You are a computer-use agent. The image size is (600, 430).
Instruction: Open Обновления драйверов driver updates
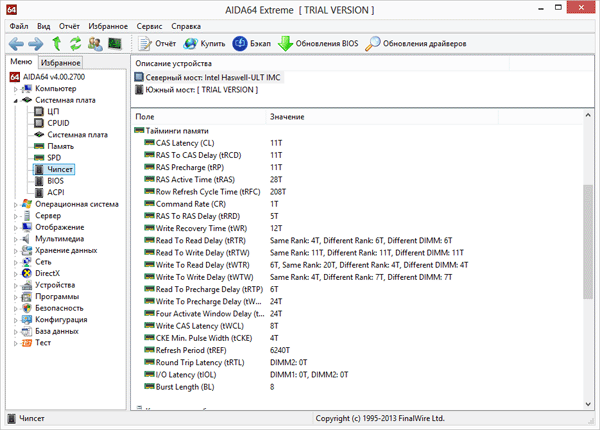416,44
